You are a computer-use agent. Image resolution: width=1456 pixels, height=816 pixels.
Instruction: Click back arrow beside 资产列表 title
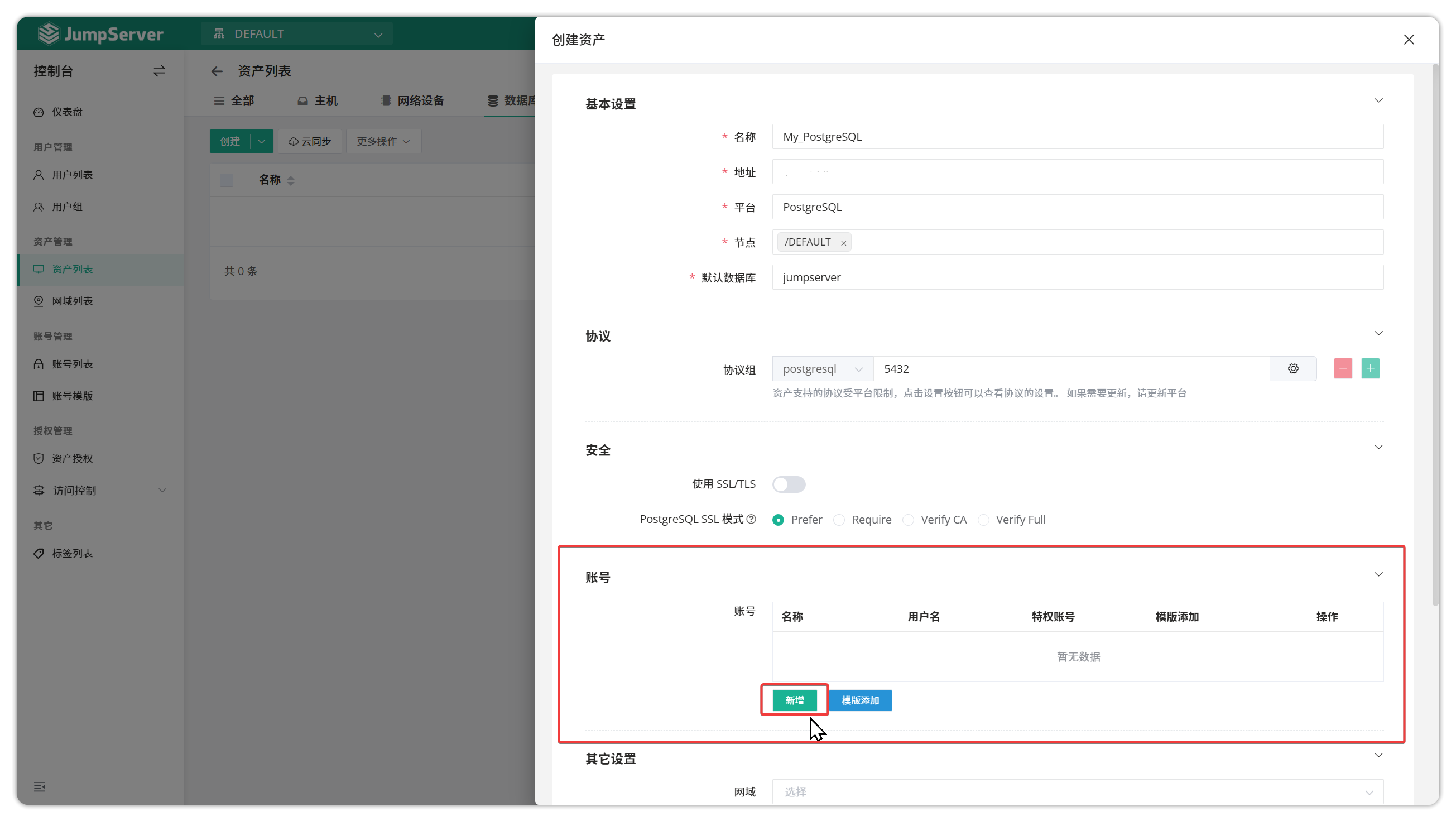point(217,71)
